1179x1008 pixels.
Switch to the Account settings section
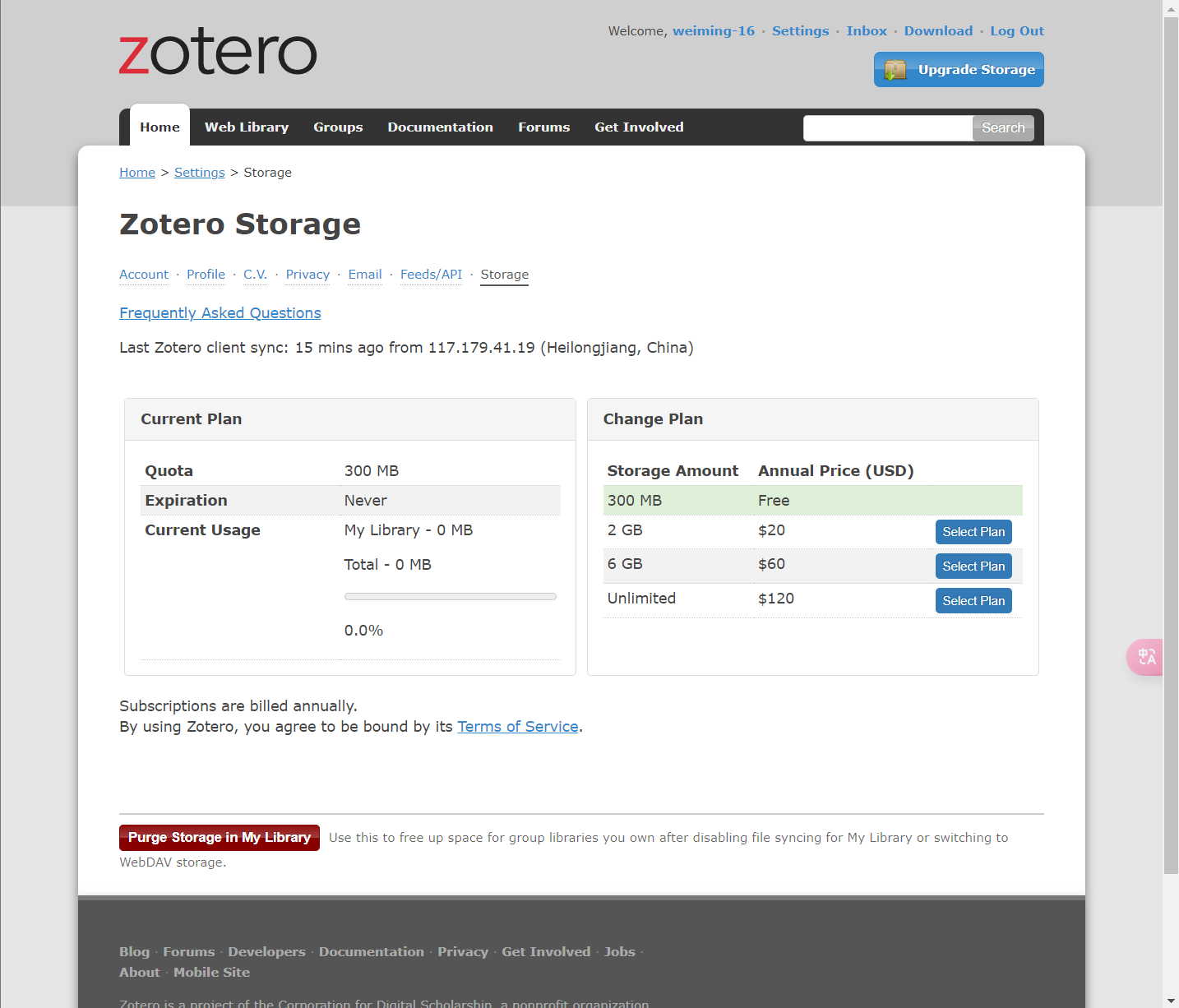[144, 275]
